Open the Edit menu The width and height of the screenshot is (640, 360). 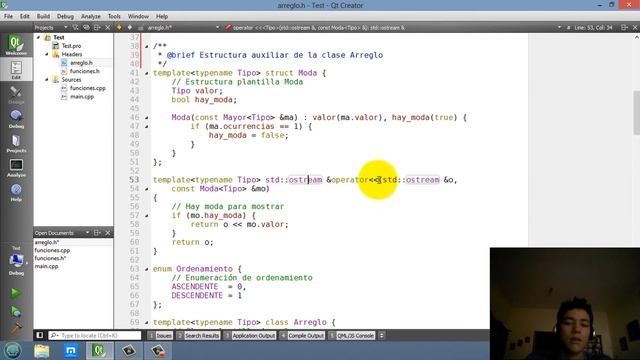pyautogui.click(x=24, y=16)
